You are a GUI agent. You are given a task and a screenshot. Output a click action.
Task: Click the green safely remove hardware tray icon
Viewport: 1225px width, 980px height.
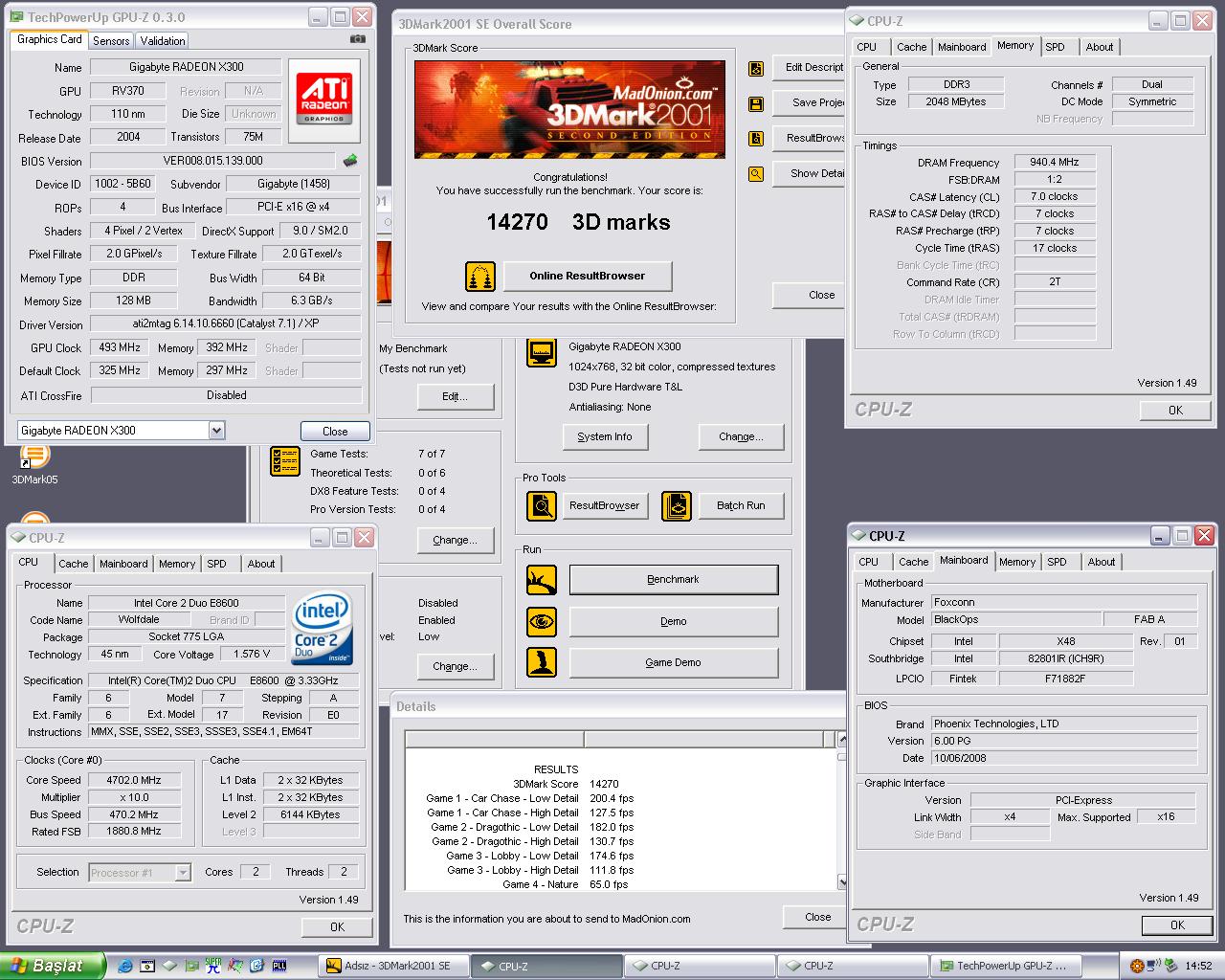click(1171, 966)
